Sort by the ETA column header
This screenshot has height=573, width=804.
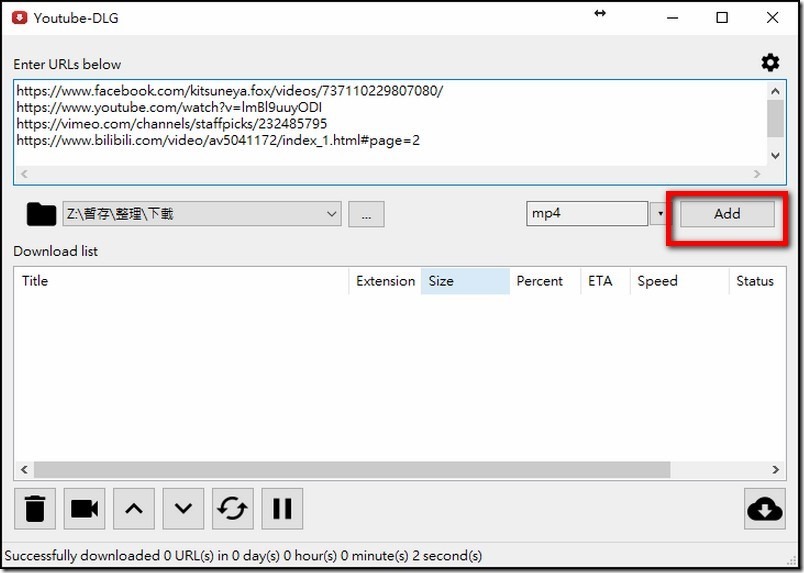tap(606, 281)
